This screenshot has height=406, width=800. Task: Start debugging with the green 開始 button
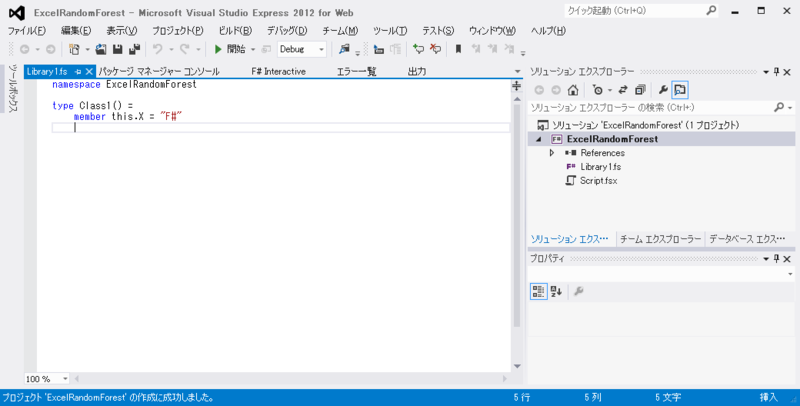230,49
